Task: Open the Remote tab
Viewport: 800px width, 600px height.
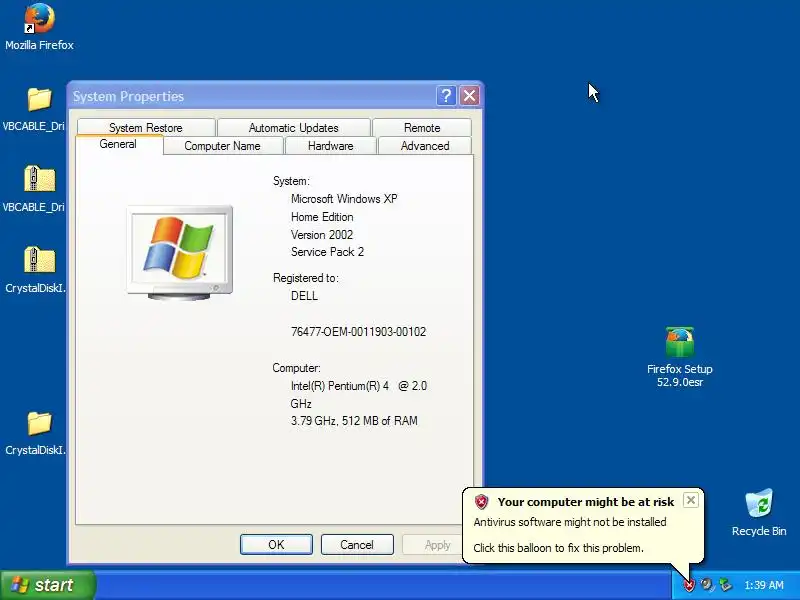Action: point(422,128)
